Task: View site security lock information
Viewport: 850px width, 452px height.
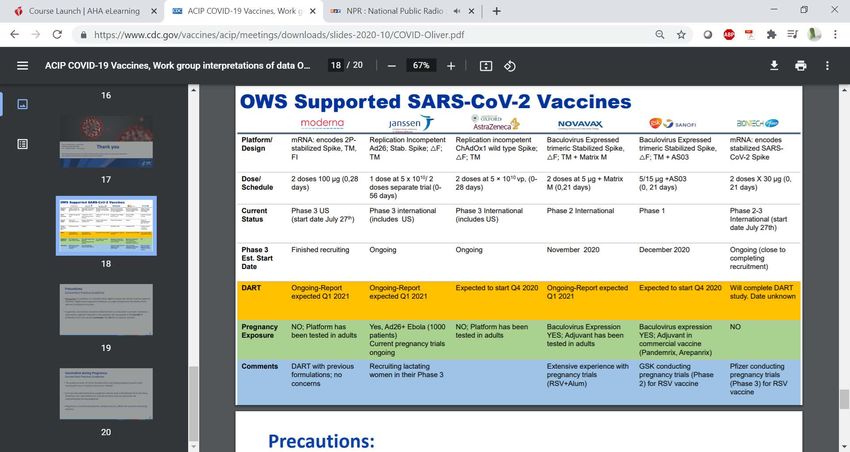Action: pyautogui.click(x=83, y=35)
